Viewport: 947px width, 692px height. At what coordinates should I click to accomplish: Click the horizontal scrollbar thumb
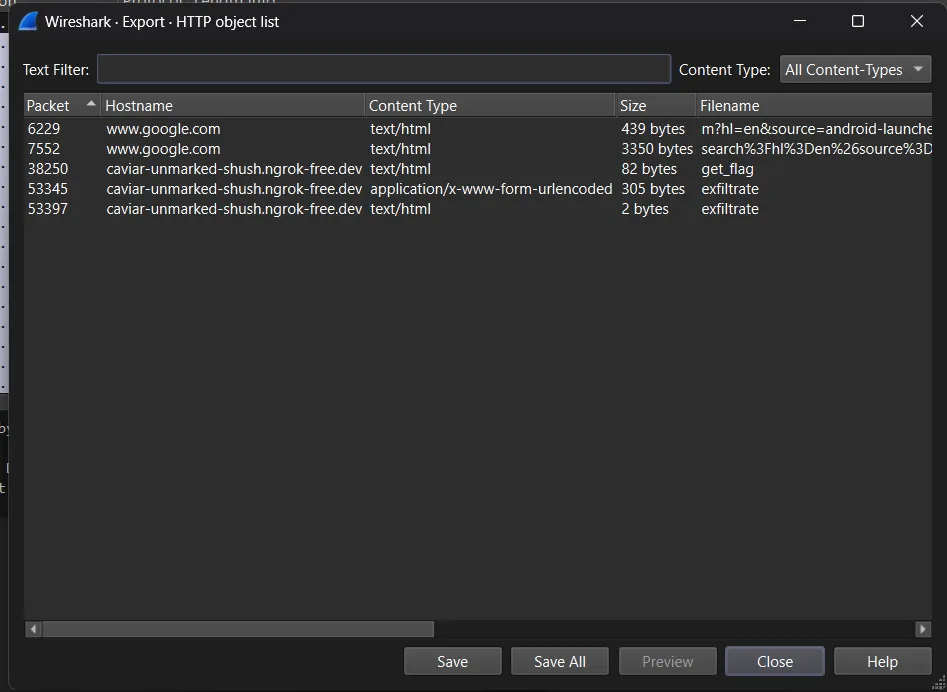[238, 629]
